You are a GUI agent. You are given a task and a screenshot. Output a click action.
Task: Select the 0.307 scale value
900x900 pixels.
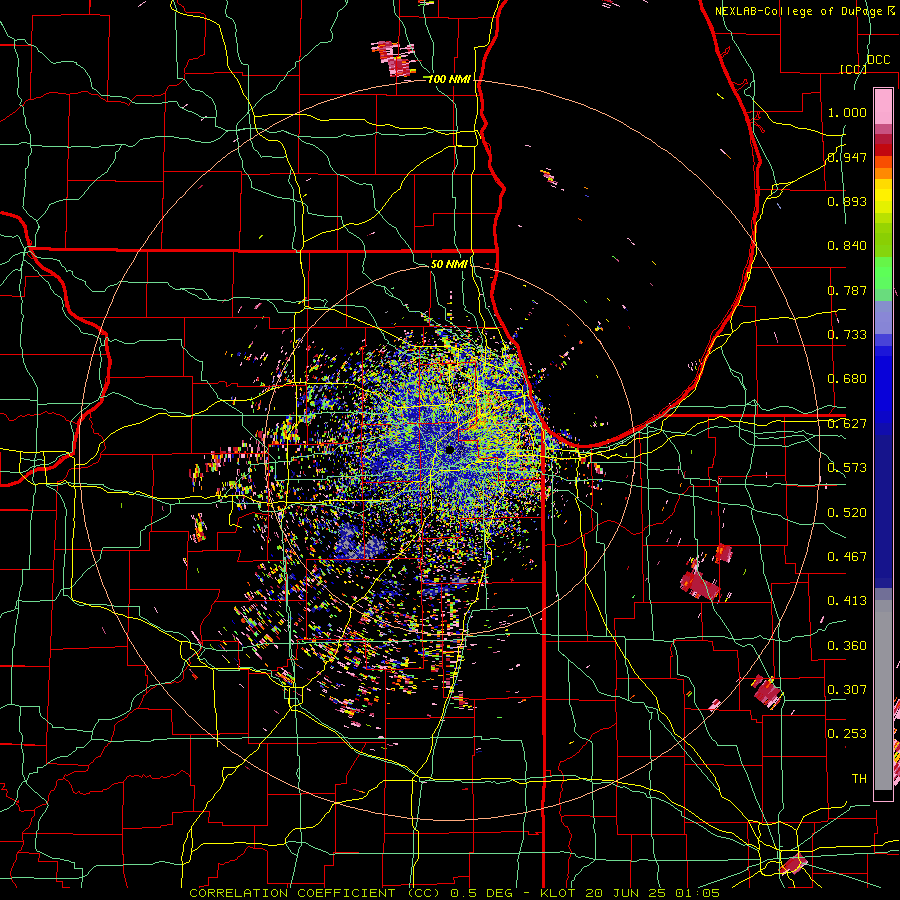click(847, 690)
